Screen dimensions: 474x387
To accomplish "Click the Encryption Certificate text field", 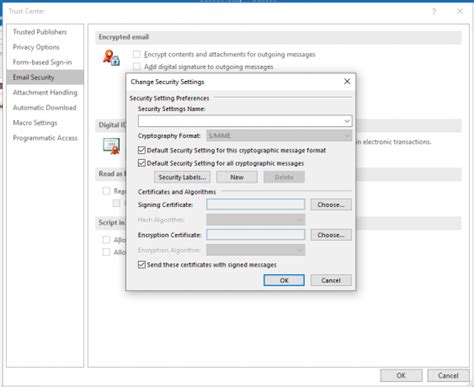I will click(256, 235).
